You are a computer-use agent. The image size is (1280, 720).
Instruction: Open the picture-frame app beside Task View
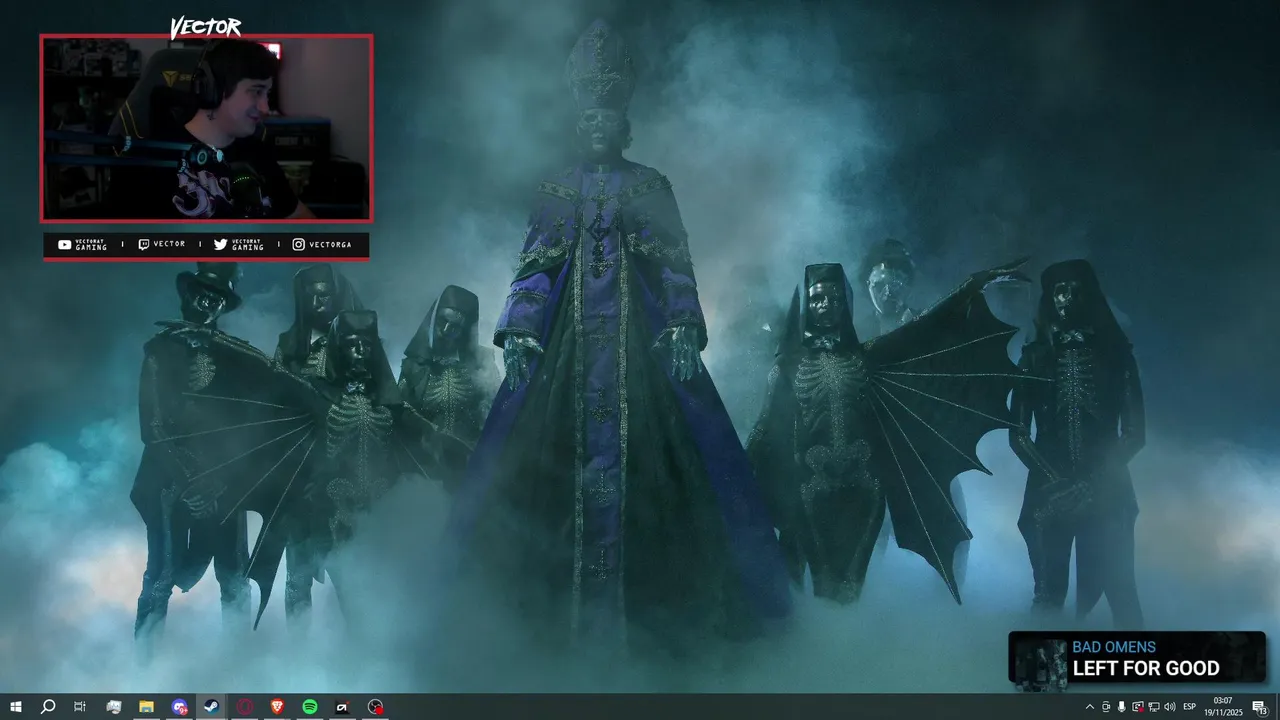pos(113,707)
